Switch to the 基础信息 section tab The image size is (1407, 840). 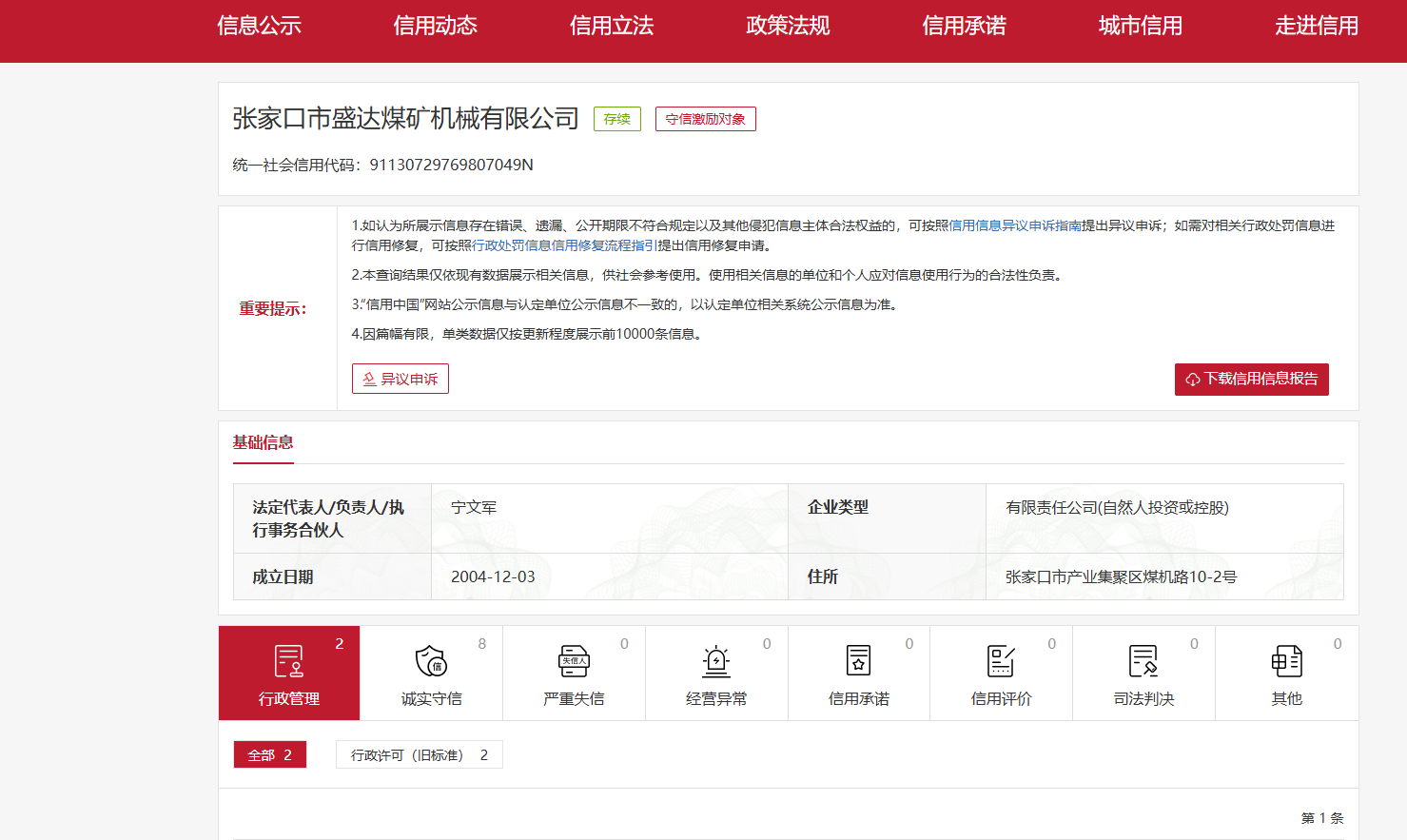coord(264,442)
